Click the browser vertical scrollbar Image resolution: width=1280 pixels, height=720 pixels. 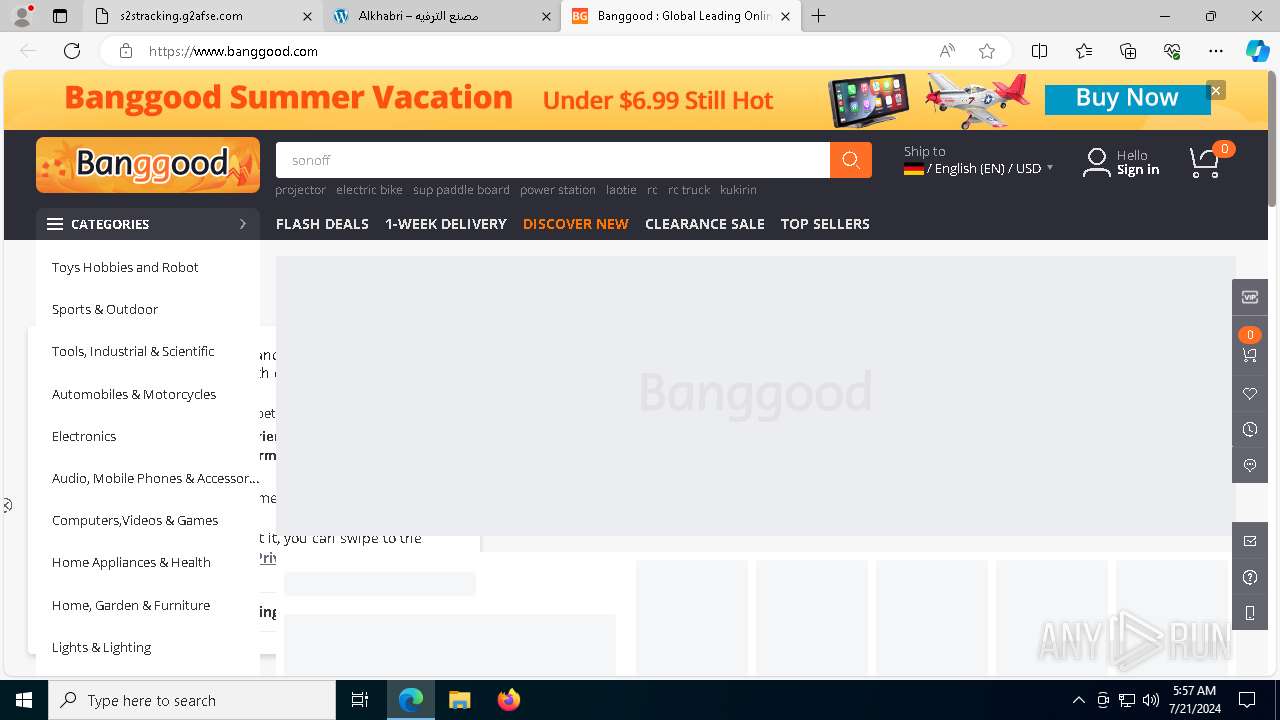pos(1273,138)
